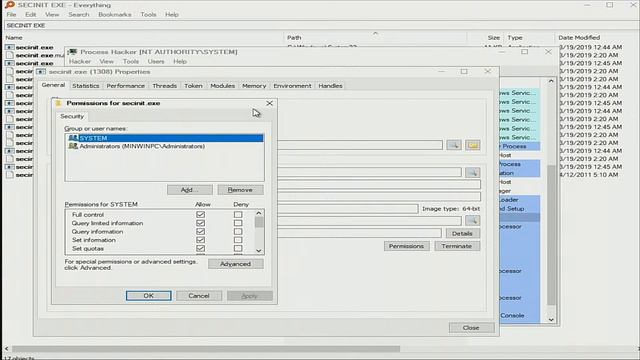
Task: Click Process Hacker list scrollbar down arrow
Action: [551, 320]
